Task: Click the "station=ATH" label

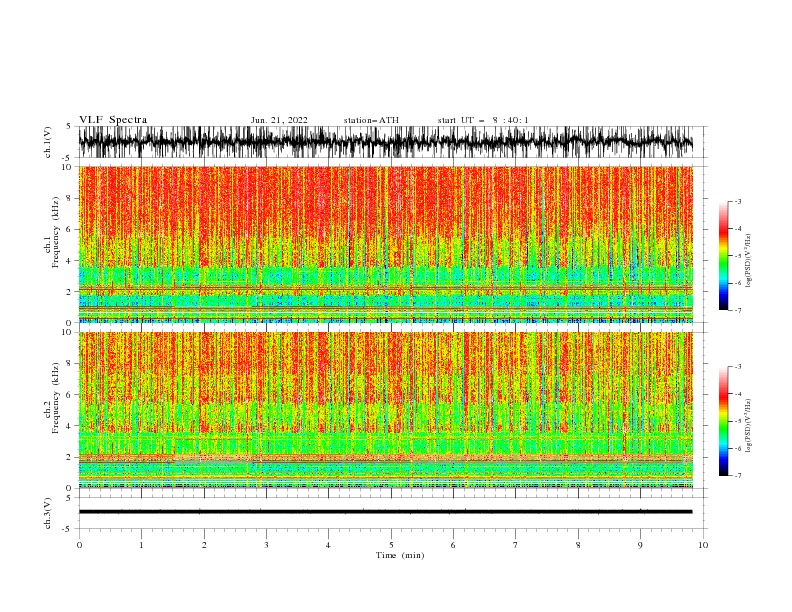Action: point(371,120)
